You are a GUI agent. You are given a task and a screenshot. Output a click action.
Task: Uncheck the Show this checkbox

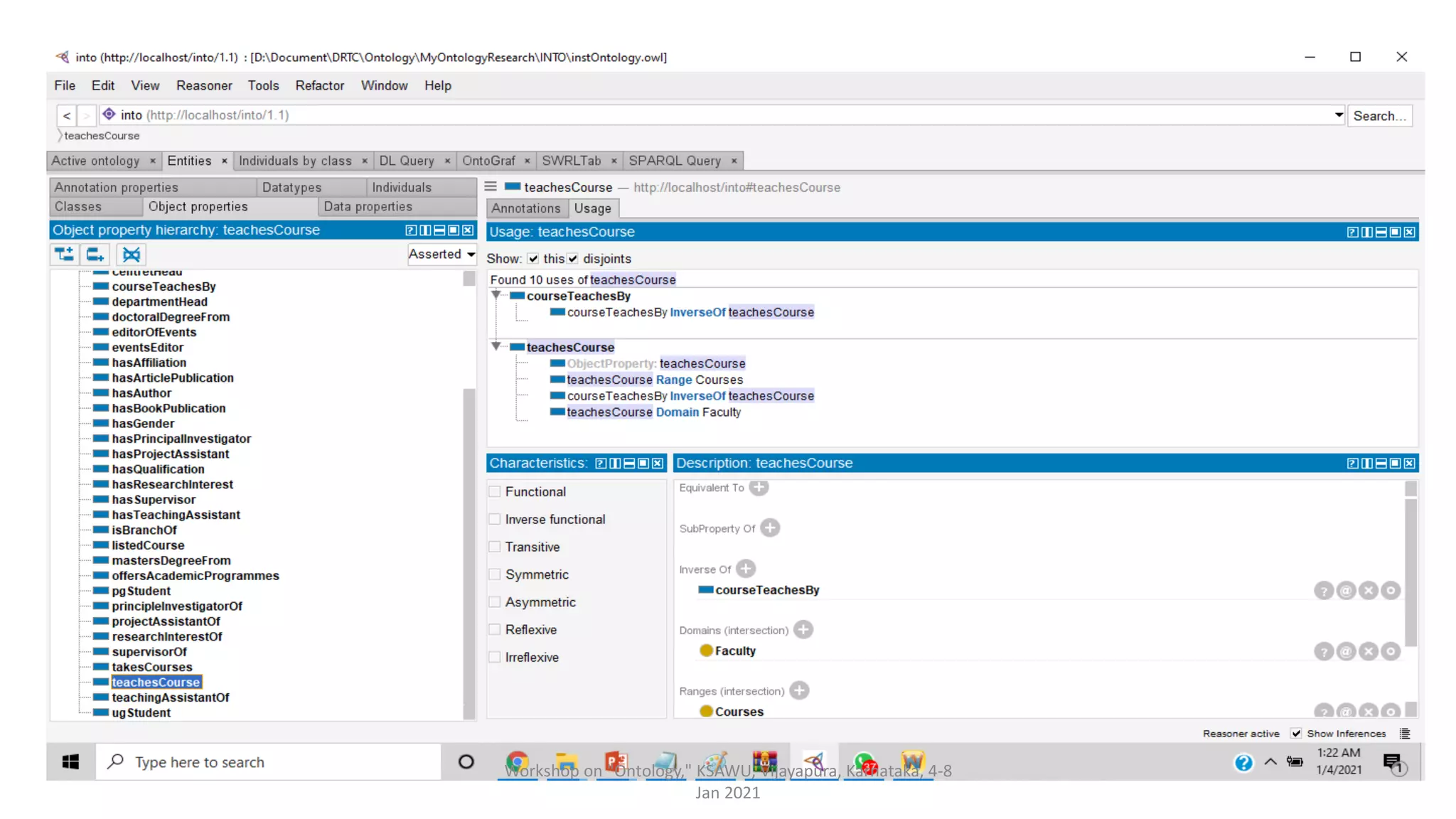click(533, 259)
